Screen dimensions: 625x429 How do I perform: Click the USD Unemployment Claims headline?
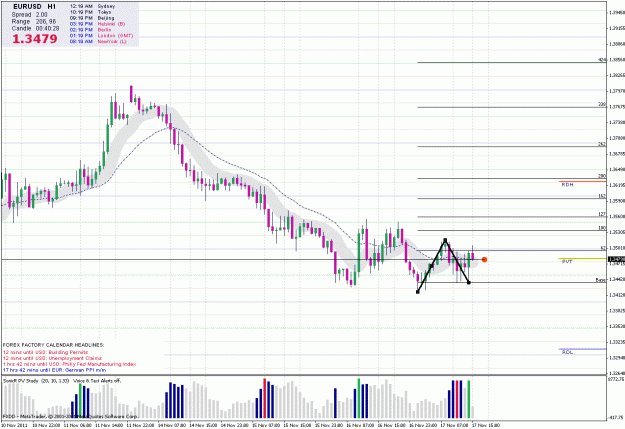(52, 358)
